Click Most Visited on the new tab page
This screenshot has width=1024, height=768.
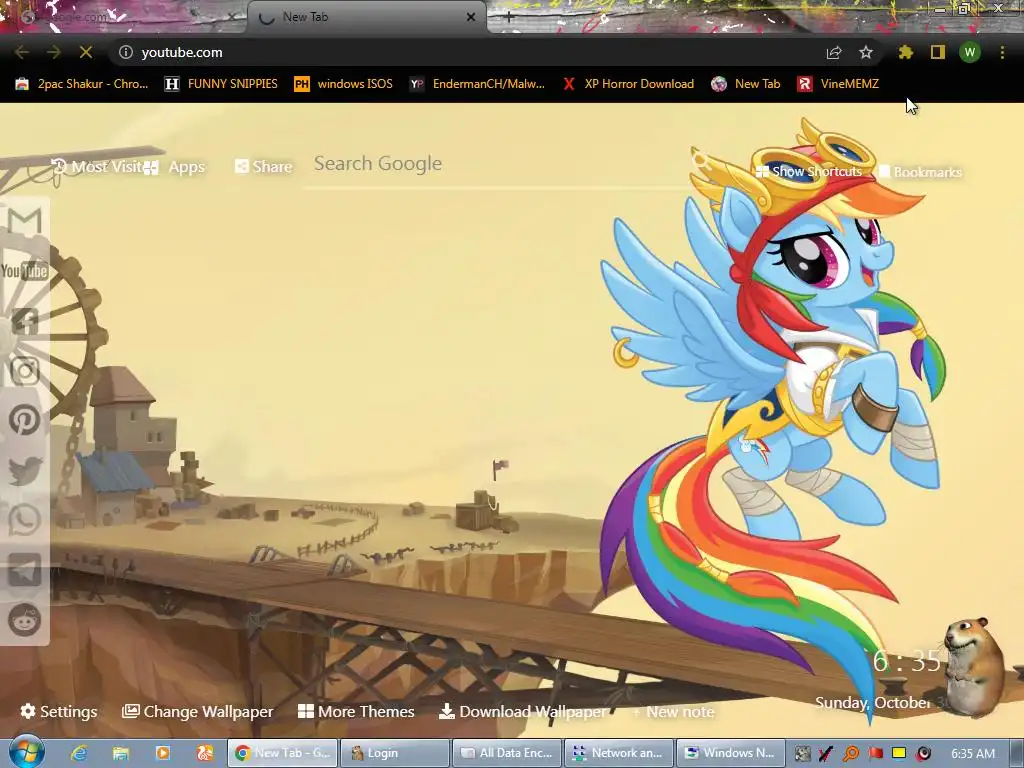[x=97, y=167]
